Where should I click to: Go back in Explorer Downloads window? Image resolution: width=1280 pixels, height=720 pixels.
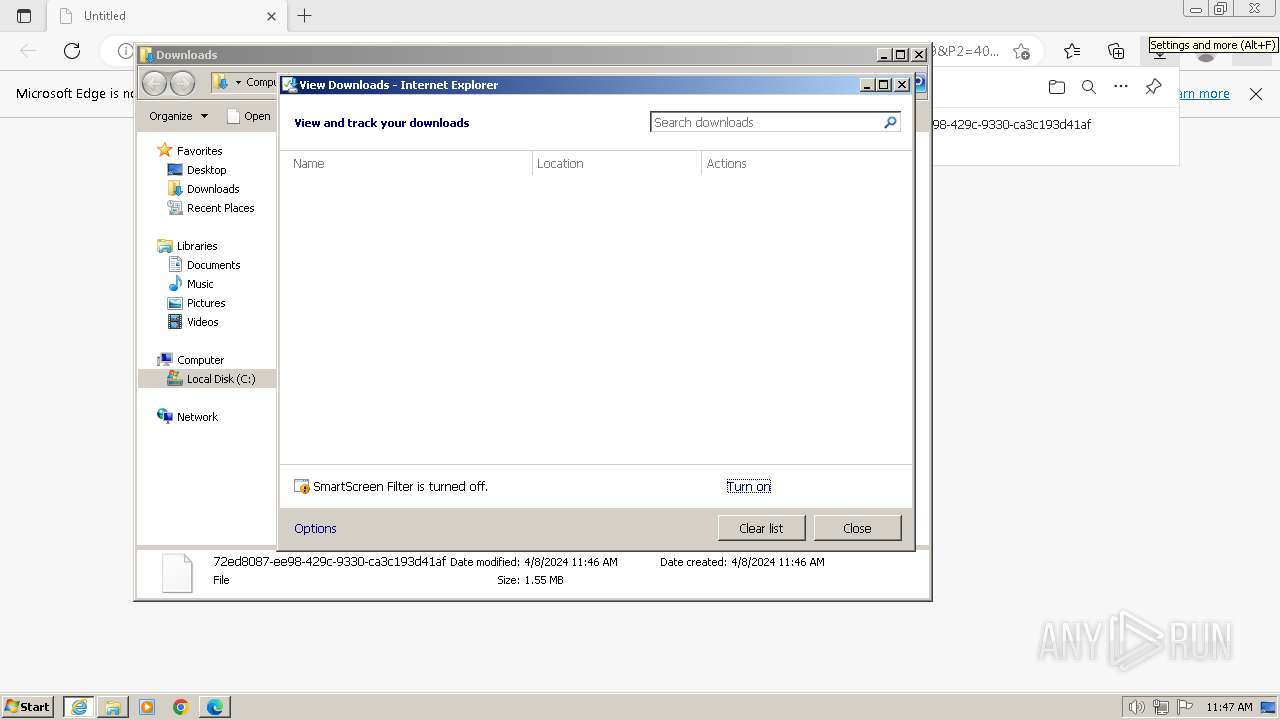[154, 83]
